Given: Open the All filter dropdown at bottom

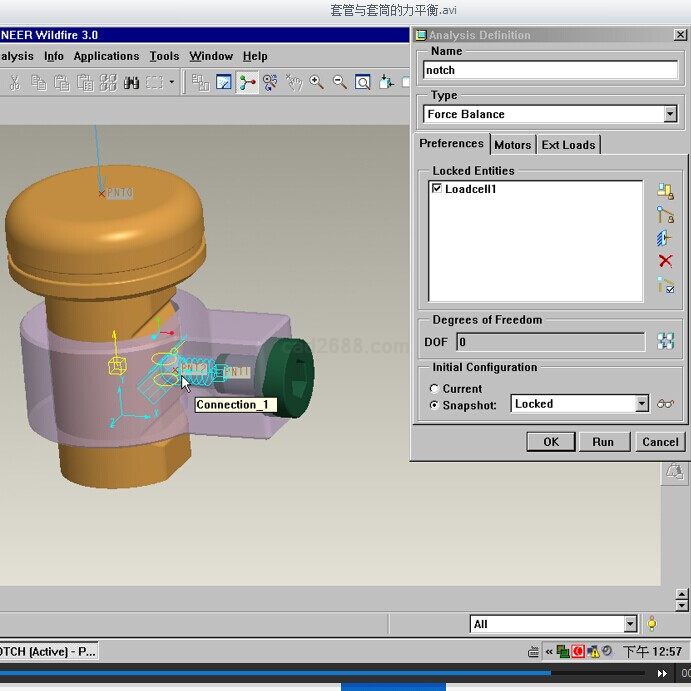Looking at the screenshot, I should point(630,624).
